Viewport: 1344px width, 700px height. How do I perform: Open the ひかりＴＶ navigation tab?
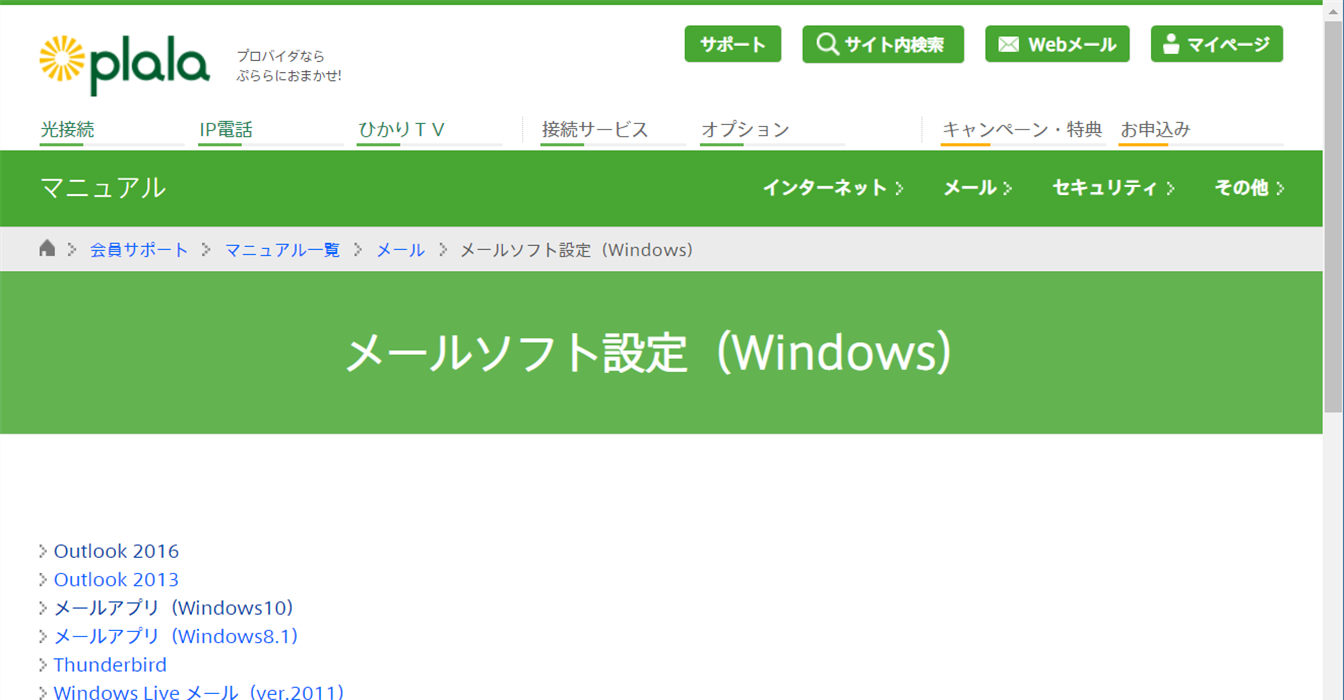click(402, 130)
